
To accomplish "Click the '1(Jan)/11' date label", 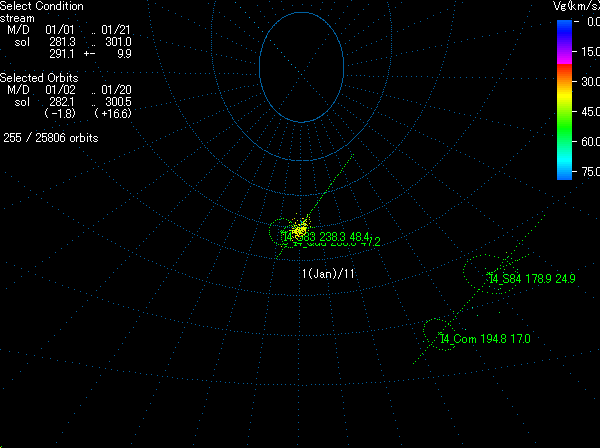I will 328,274.
